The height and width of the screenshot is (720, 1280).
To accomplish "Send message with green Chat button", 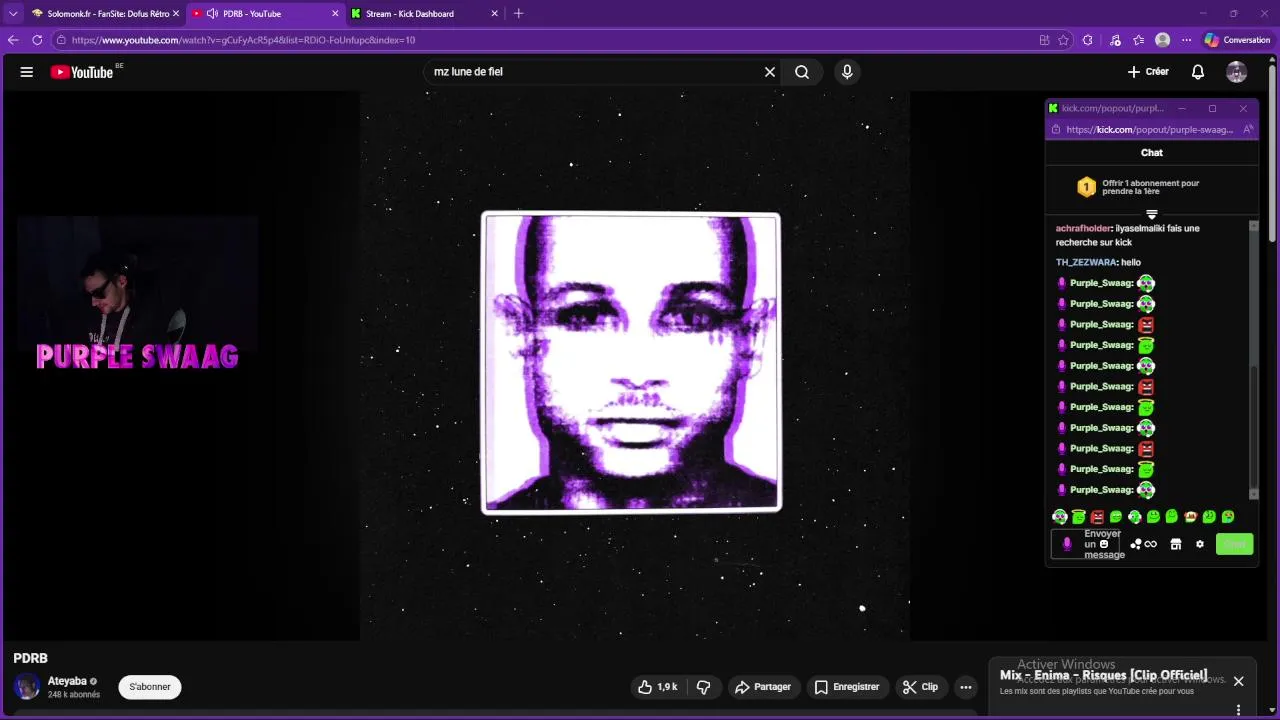I will (x=1234, y=544).
